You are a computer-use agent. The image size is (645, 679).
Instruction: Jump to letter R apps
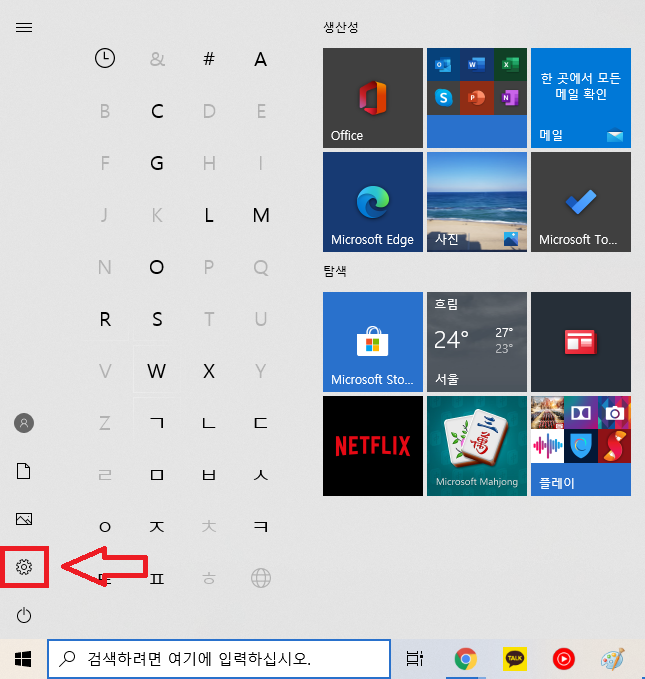(x=105, y=319)
